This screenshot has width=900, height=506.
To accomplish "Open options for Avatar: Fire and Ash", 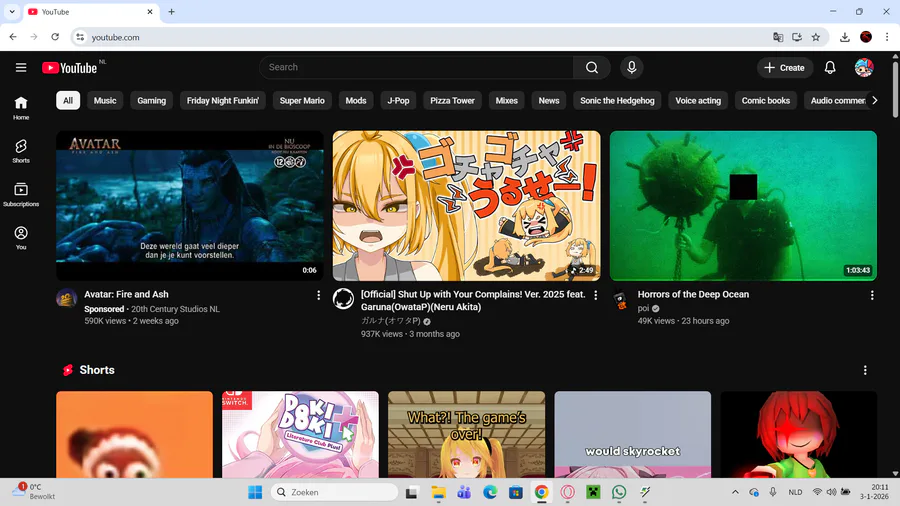I will [x=319, y=295].
